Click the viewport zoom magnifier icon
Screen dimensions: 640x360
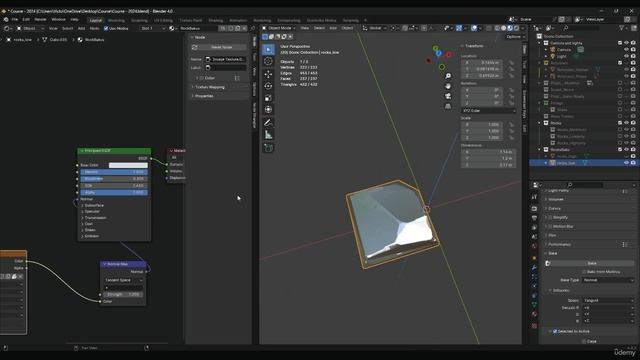coord(448,76)
